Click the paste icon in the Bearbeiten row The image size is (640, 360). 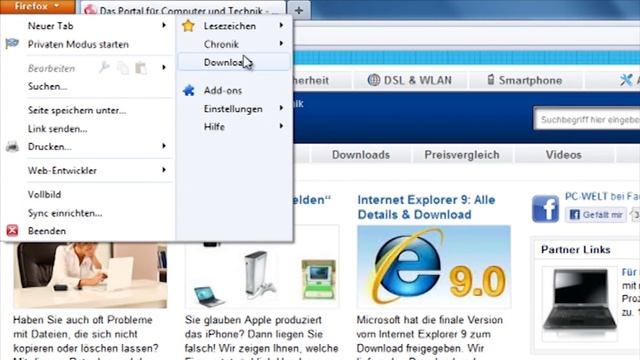141,68
